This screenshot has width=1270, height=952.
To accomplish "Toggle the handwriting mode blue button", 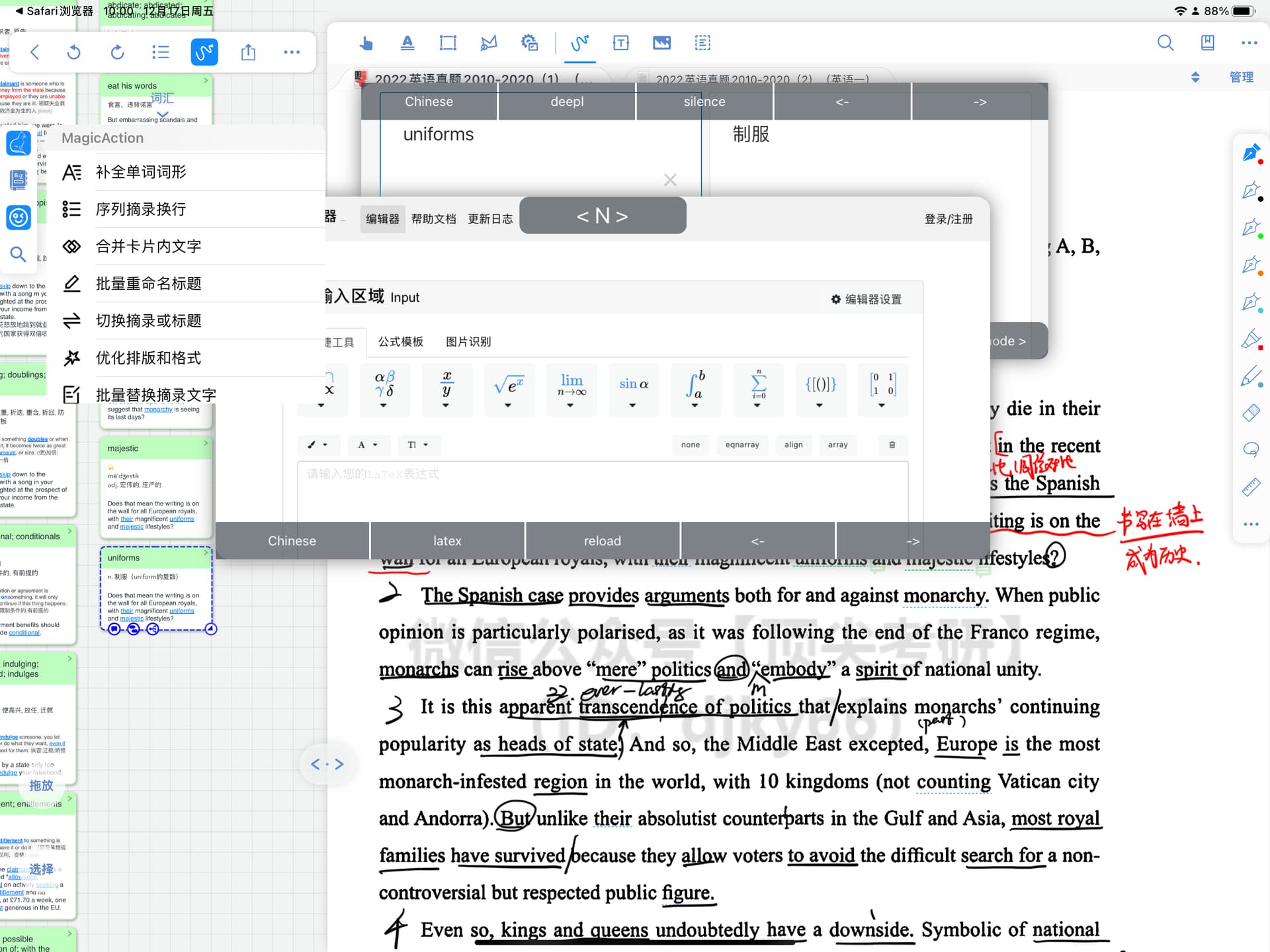I will click(x=204, y=52).
